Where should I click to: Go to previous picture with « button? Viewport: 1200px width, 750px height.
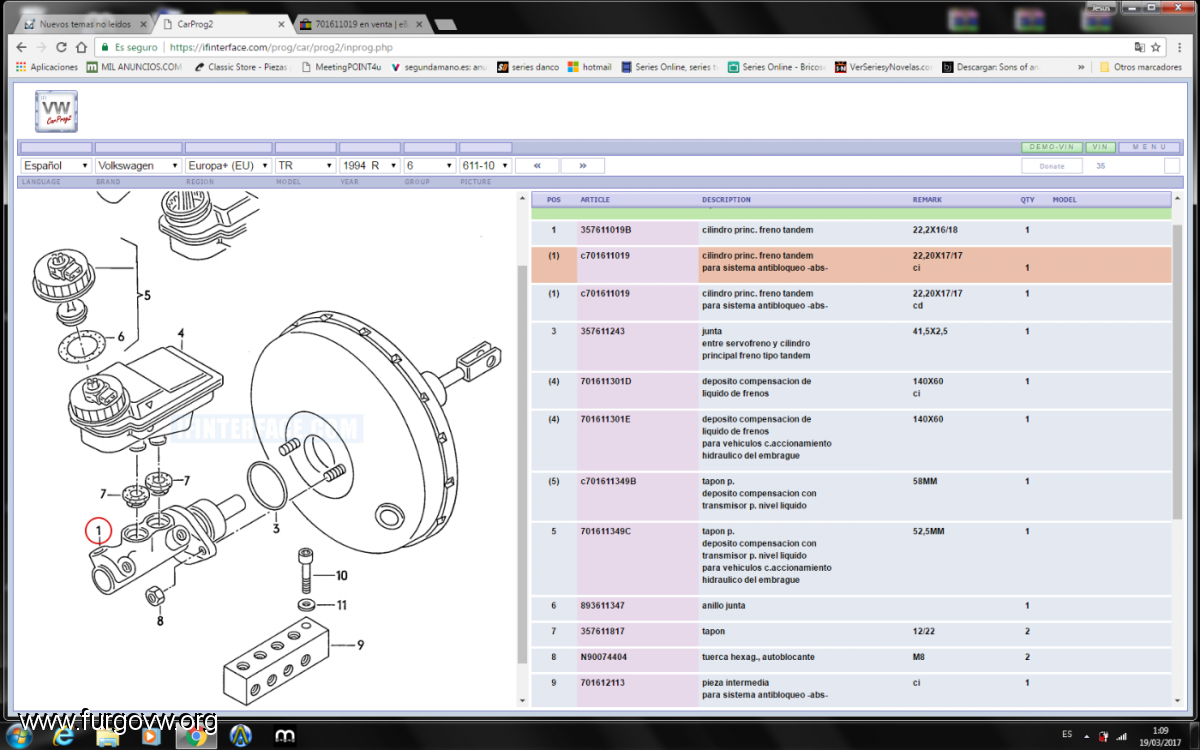537,165
